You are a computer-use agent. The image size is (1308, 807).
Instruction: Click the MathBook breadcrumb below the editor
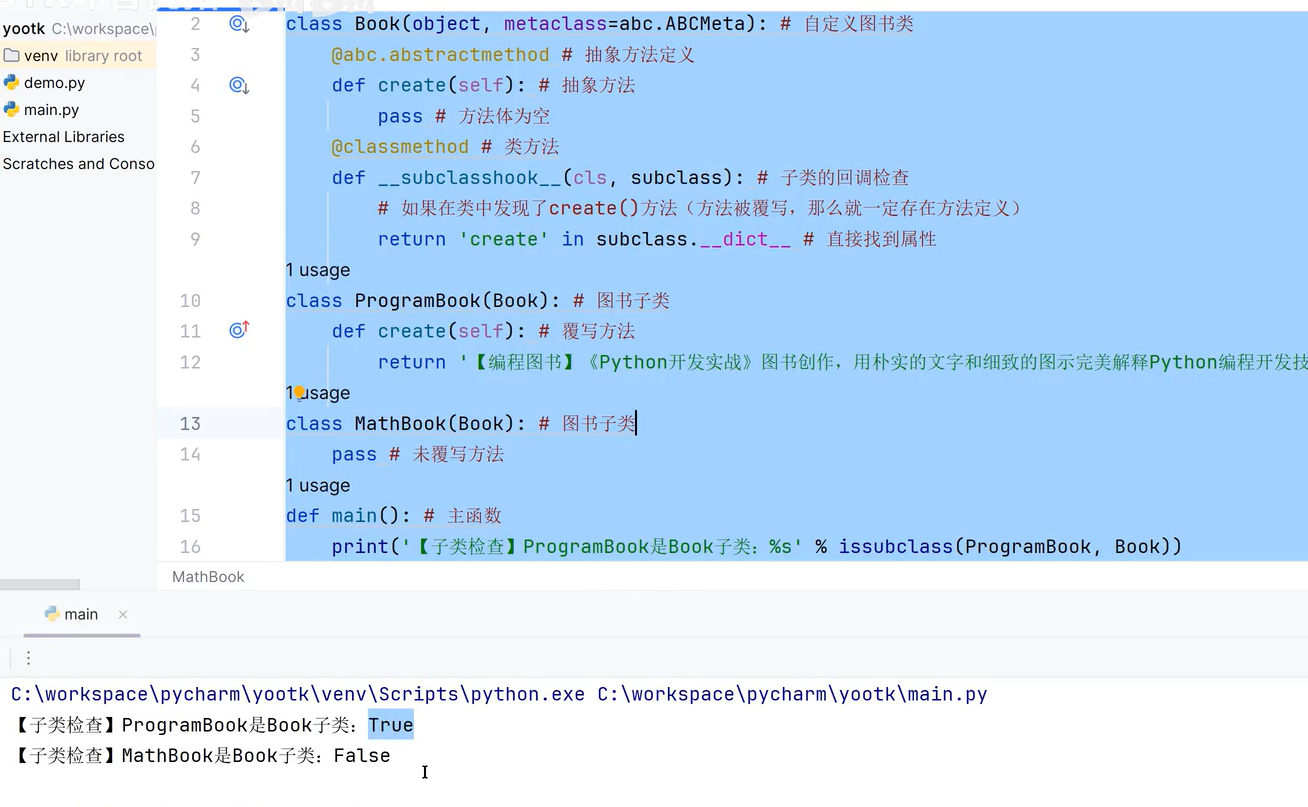[x=208, y=576]
